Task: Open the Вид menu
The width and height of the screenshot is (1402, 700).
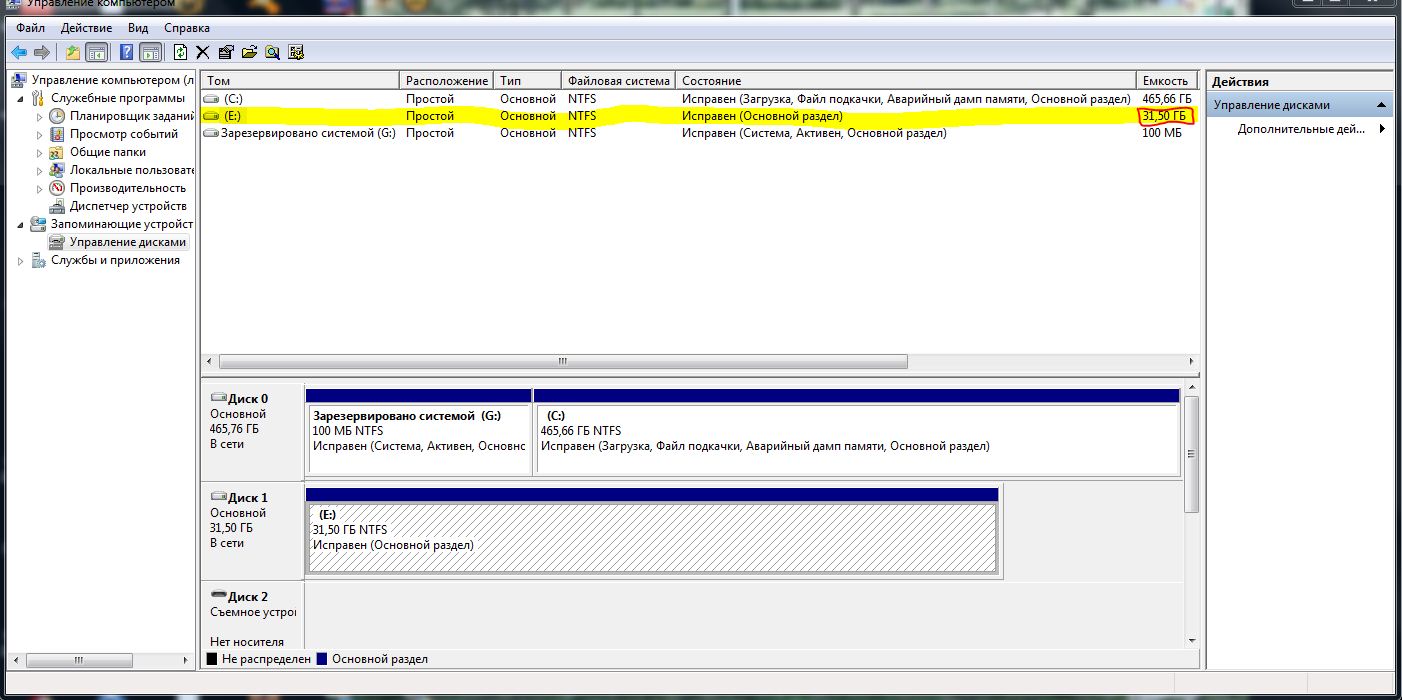Action: [x=138, y=28]
